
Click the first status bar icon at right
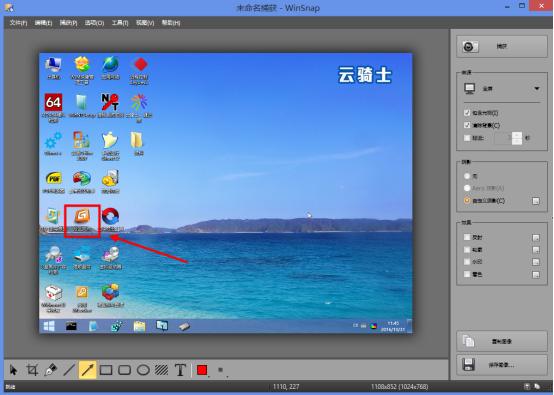point(527,387)
